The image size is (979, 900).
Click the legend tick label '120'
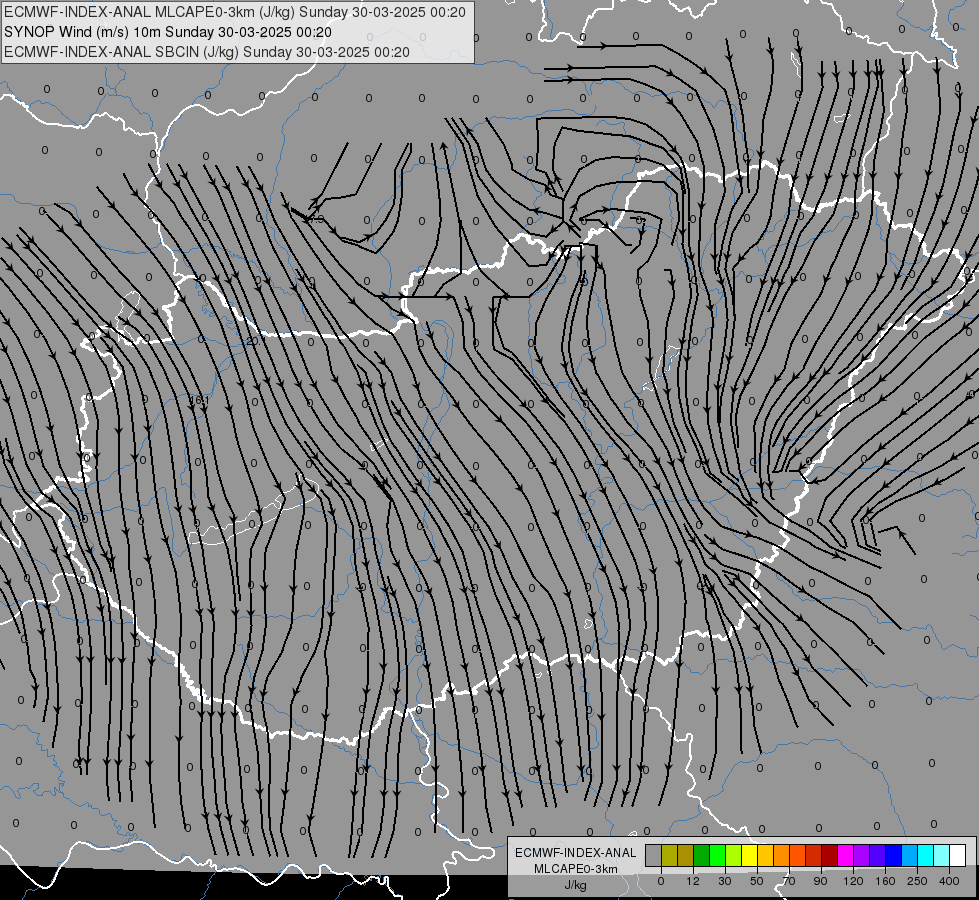pyautogui.click(x=853, y=881)
